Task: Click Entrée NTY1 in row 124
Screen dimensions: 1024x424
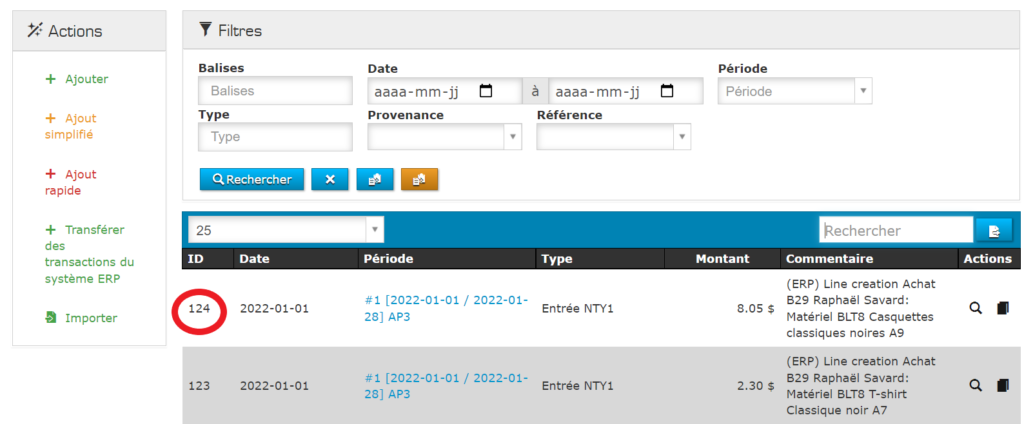Action: [578, 308]
